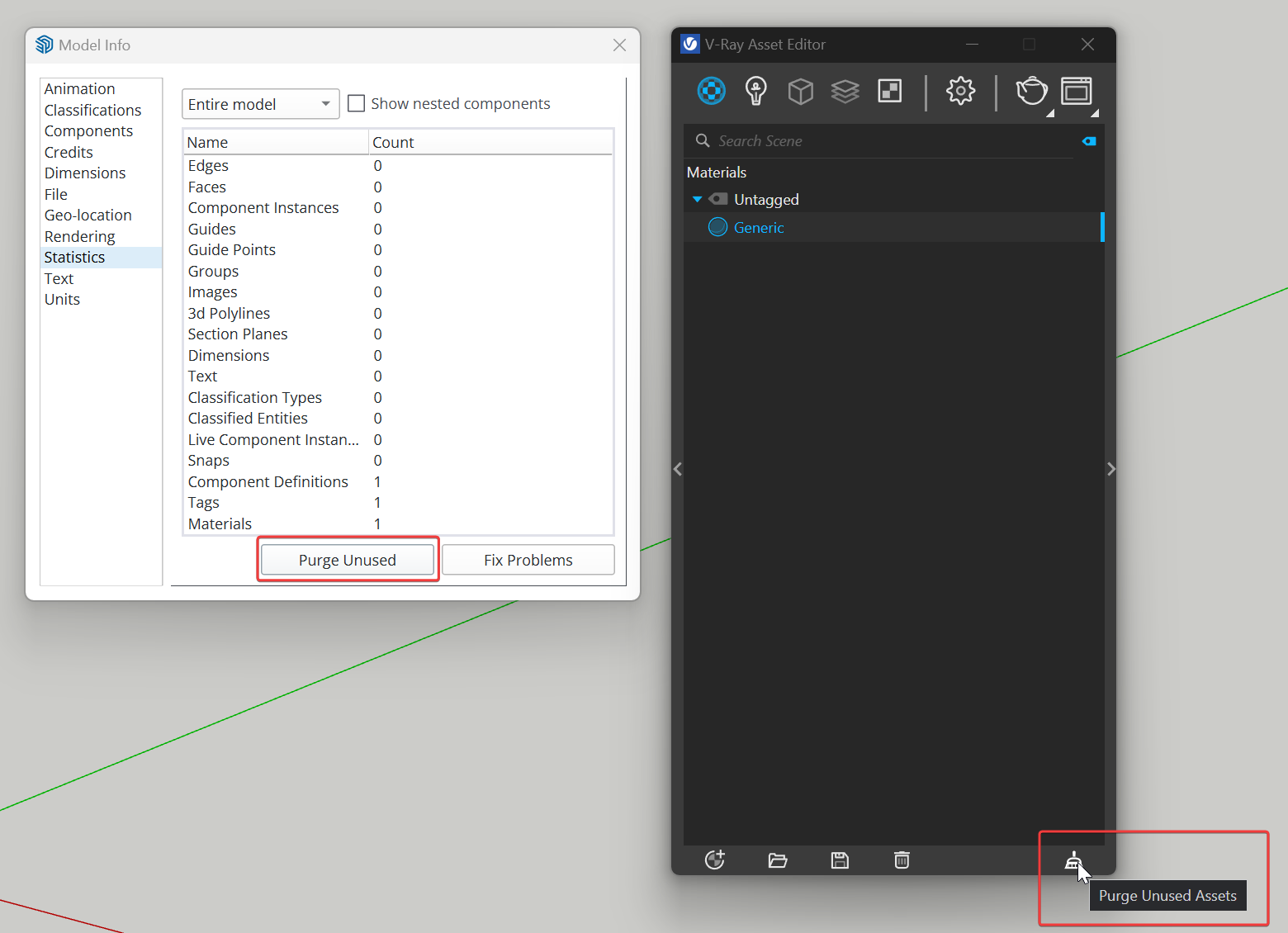
Task: Collapse the Untagged materials group
Action: [x=697, y=200]
